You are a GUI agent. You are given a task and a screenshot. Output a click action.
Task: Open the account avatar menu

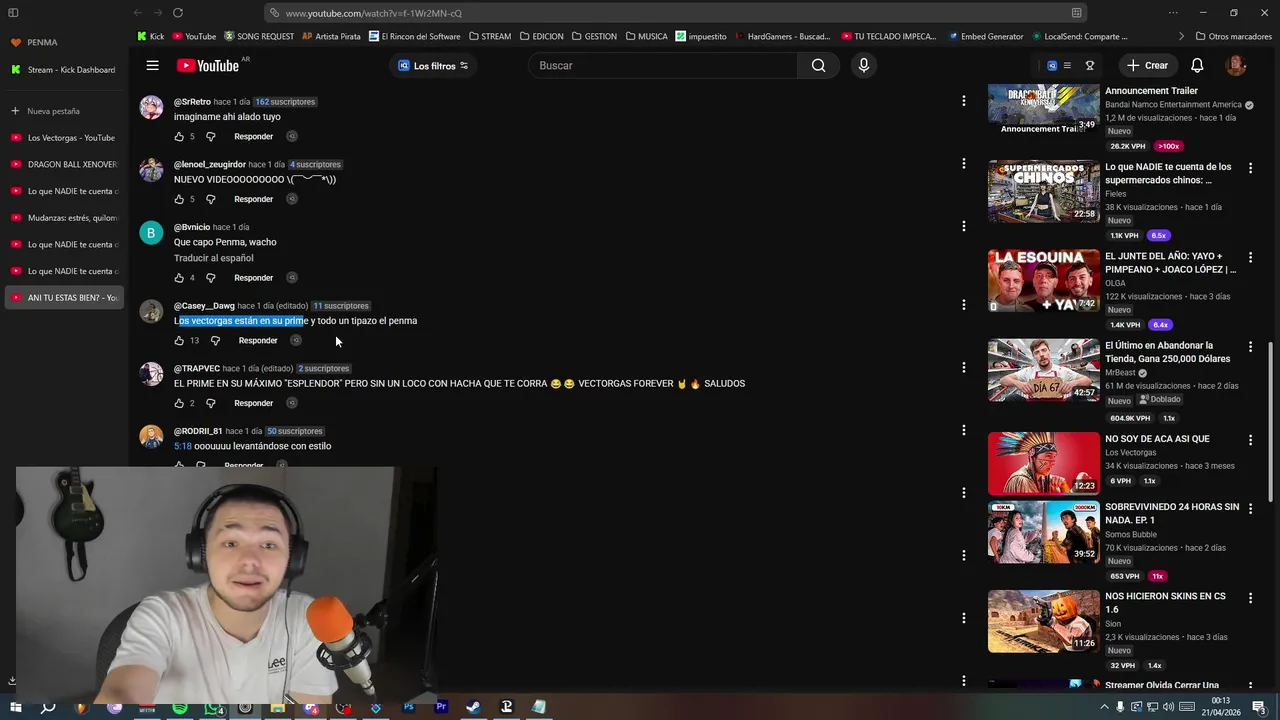point(1236,65)
